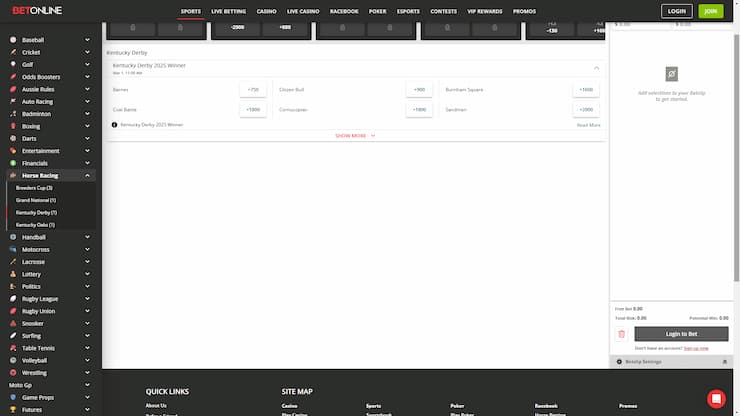
Task: Open the VIP Rewards tab
Action: pos(485,11)
